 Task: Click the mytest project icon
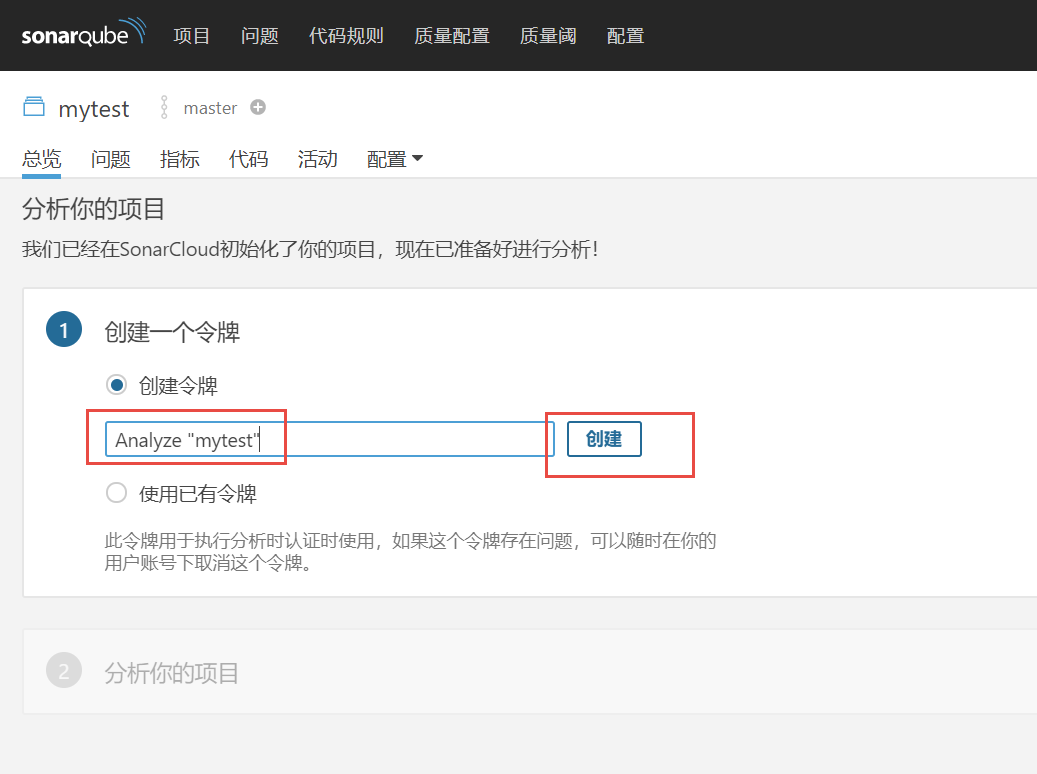tap(35, 108)
